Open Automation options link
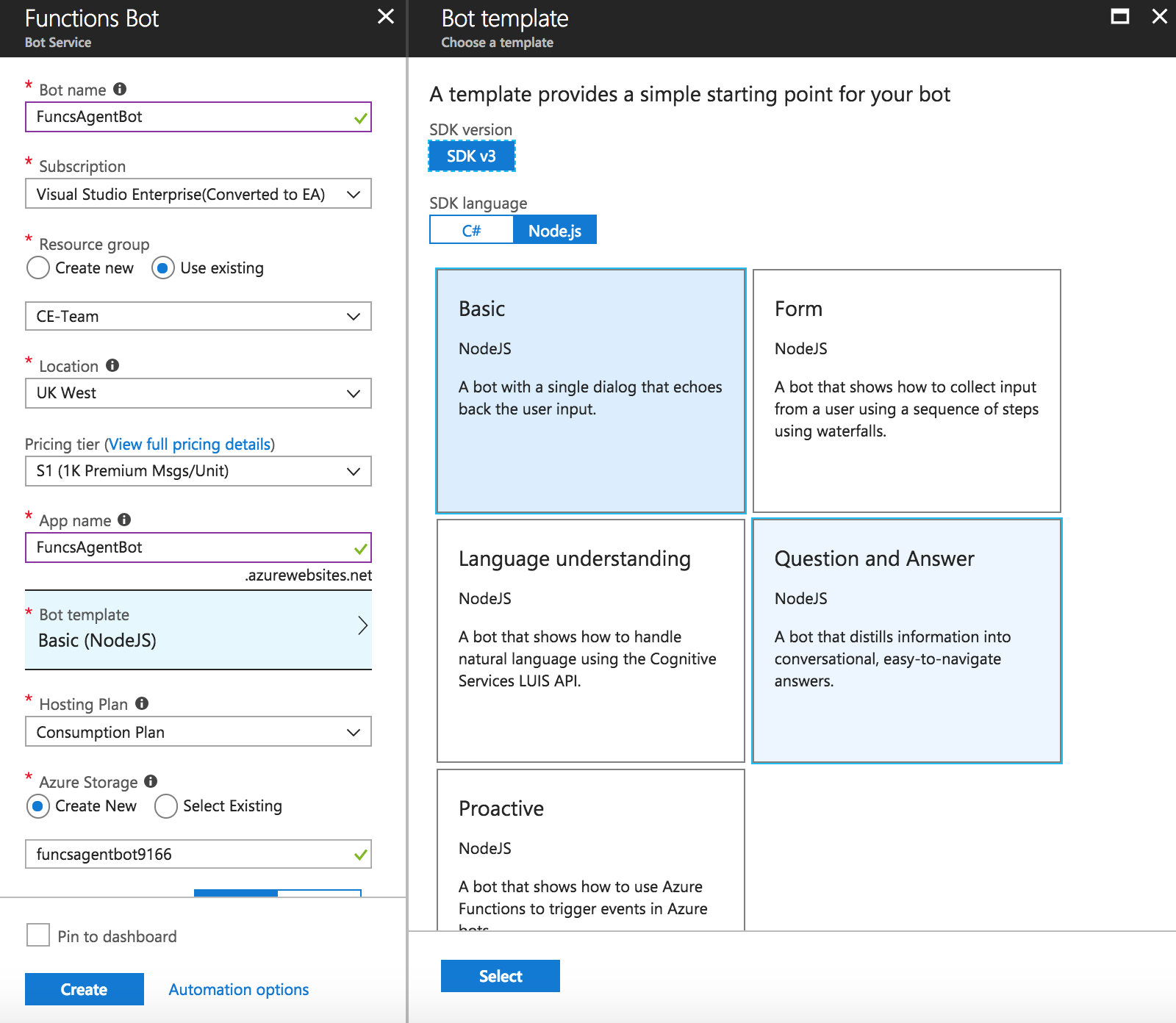This screenshot has width=1176, height=1023. pyautogui.click(x=239, y=989)
